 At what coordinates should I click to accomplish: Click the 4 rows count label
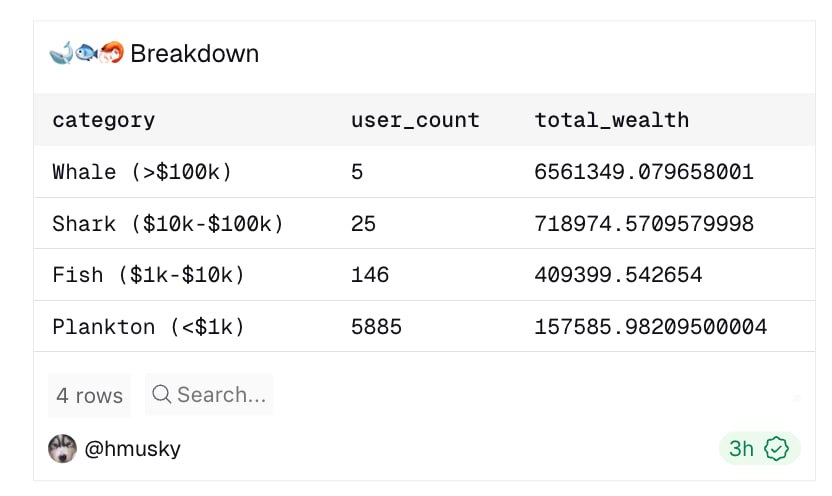click(x=89, y=396)
